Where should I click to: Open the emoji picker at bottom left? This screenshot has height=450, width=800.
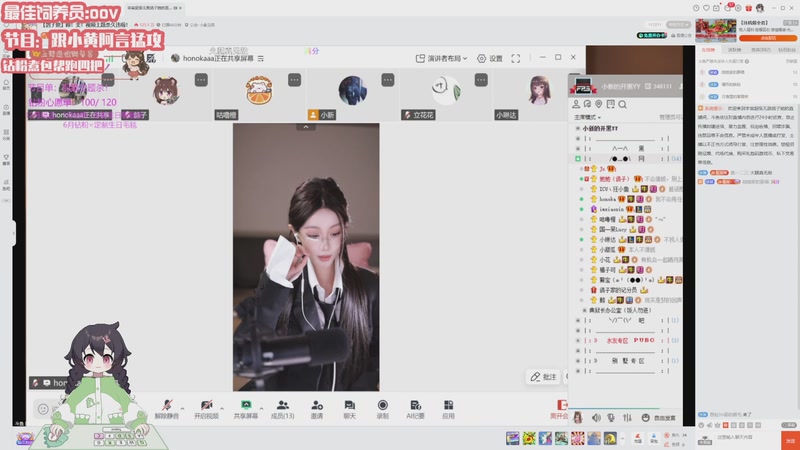pyautogui.click(x=43, y=409)
